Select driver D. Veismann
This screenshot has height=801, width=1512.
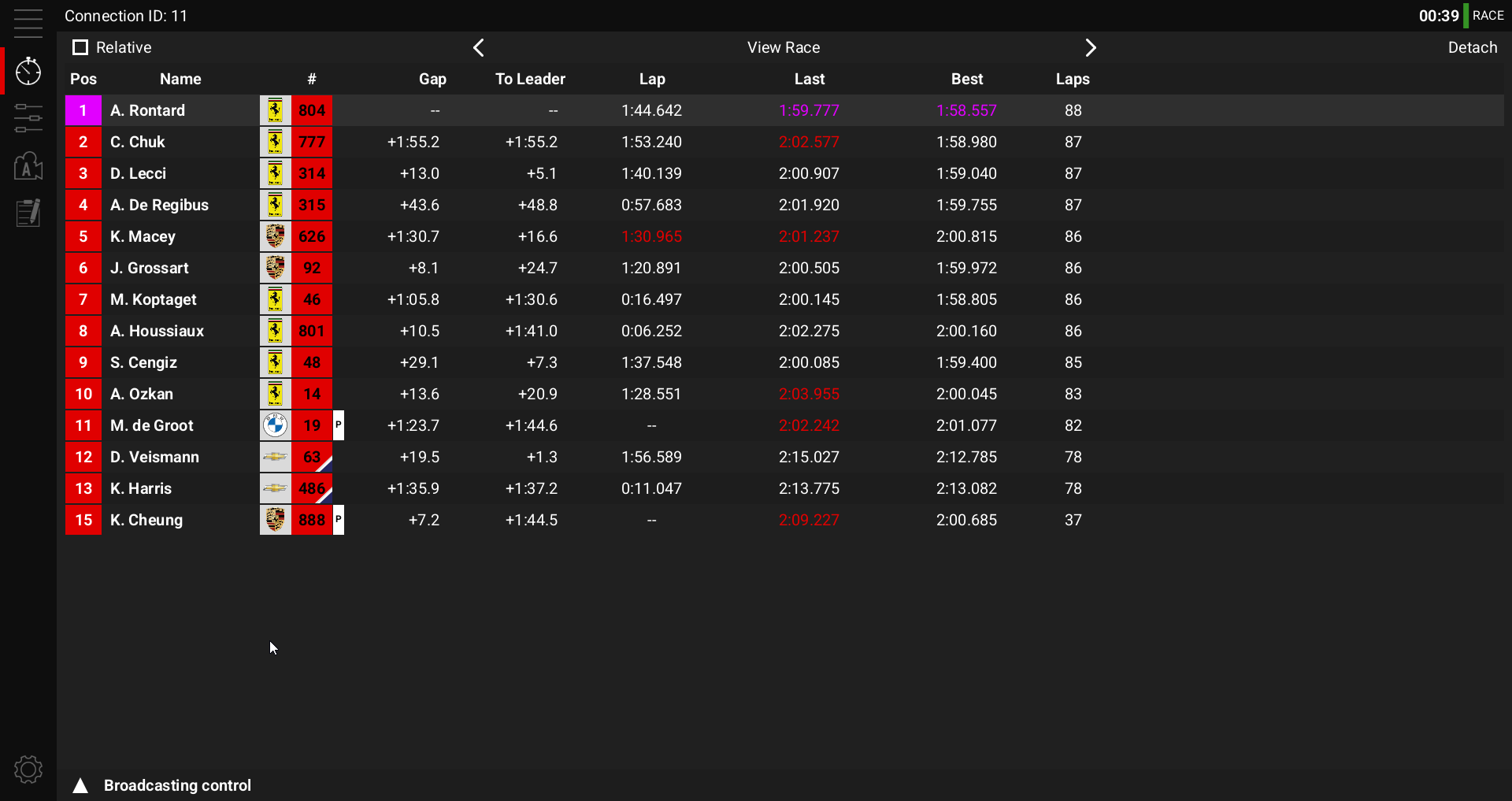pos(154,457)
